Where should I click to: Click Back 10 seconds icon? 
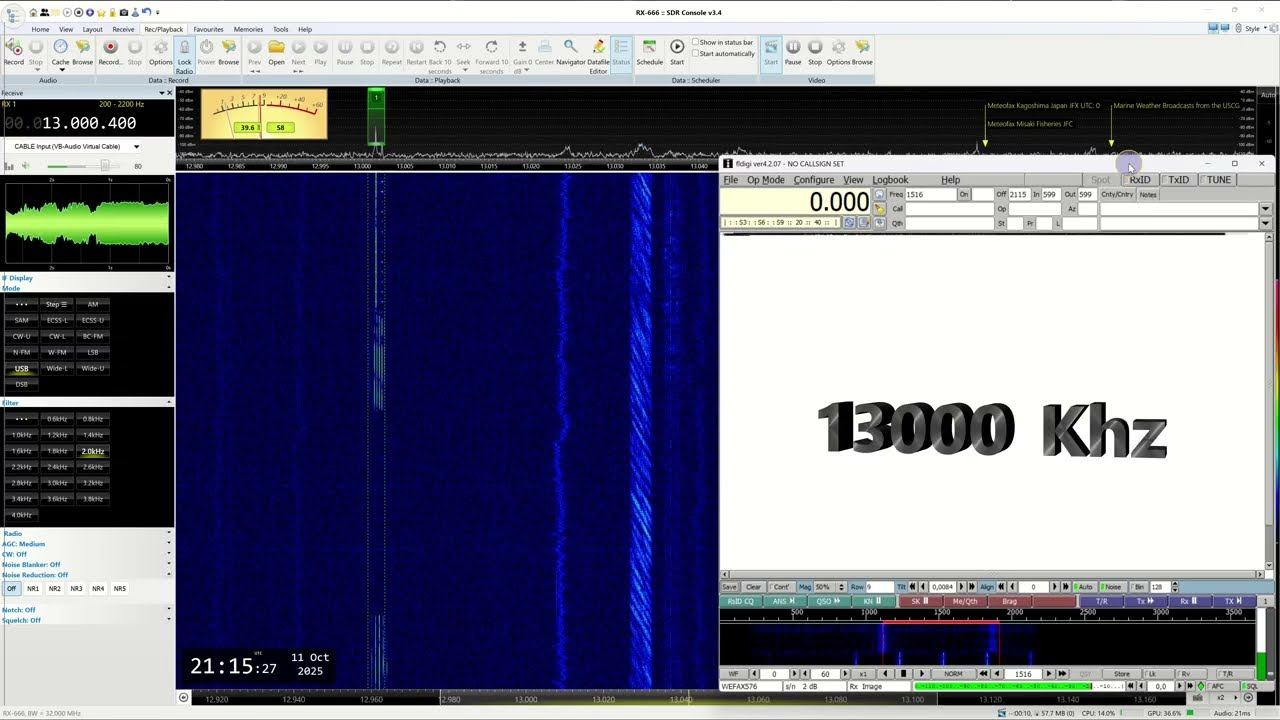(440, 47)
